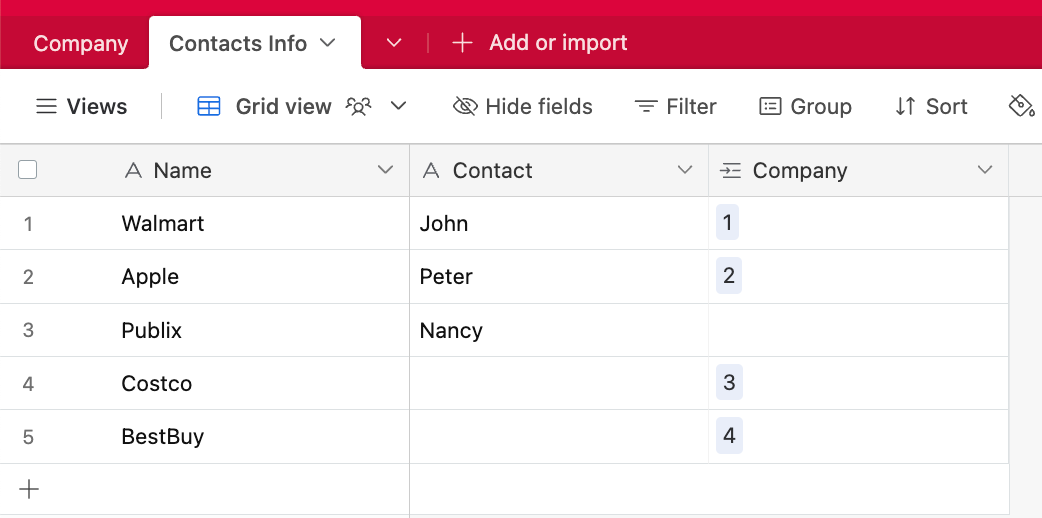Open Contacts Info tab options chevron
Screen dimensions: 1042x518
[x=328, y=43]
